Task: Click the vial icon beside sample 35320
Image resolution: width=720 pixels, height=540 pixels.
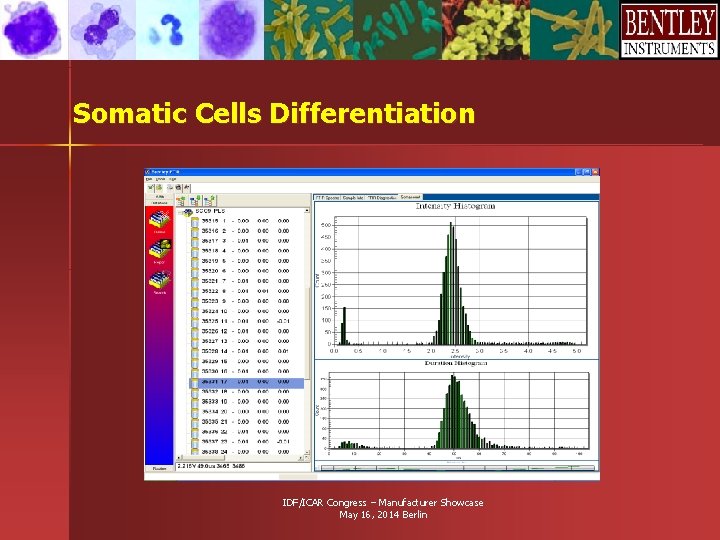Action: click(195, 271)
